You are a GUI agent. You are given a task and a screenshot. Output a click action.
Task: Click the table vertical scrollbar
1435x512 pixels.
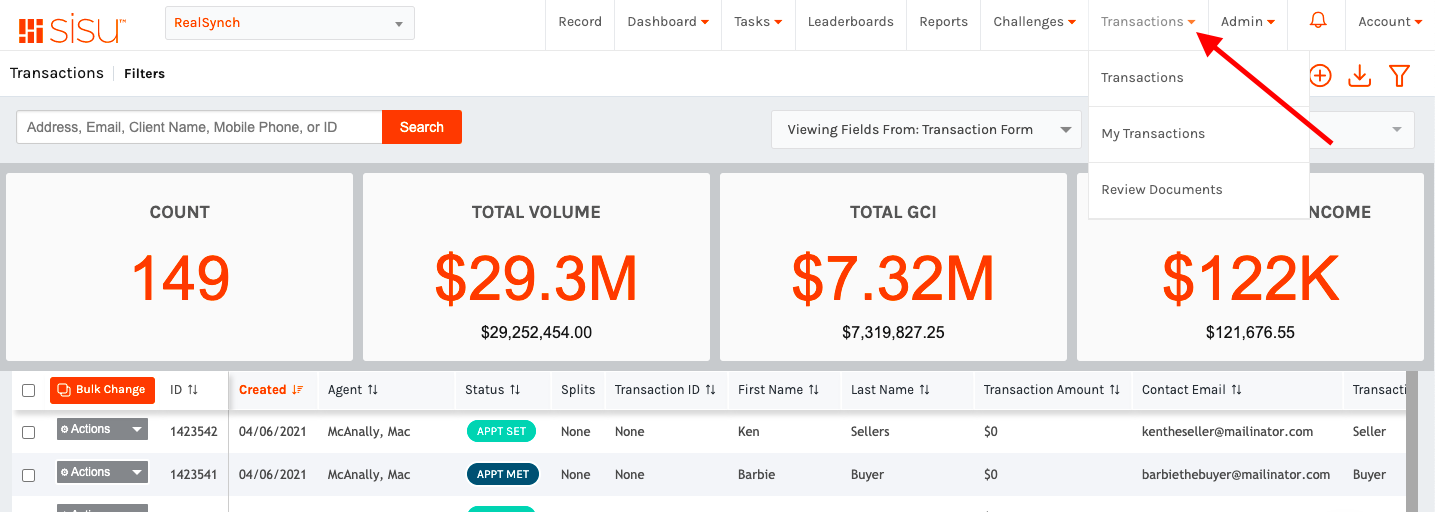(1413, 440)
